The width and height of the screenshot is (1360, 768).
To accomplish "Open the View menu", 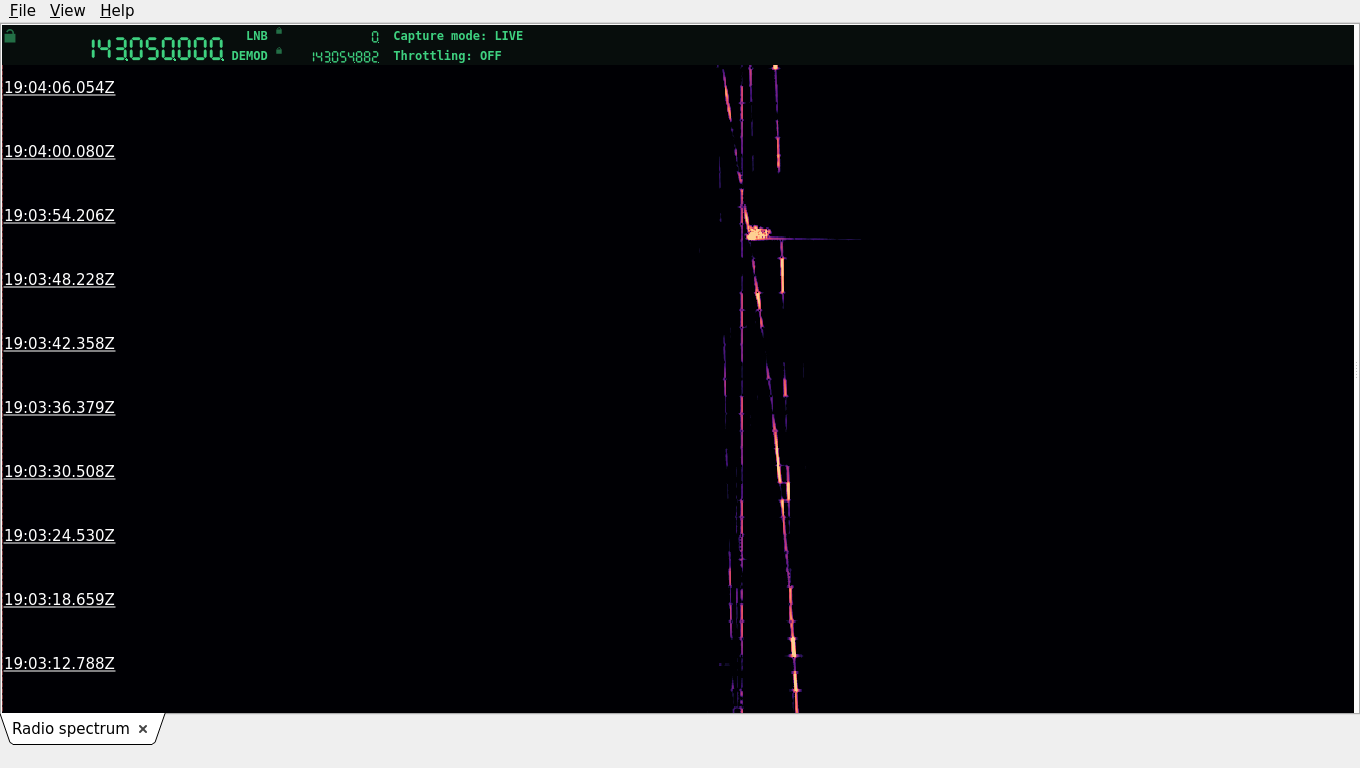I will (x=67, y=11).
